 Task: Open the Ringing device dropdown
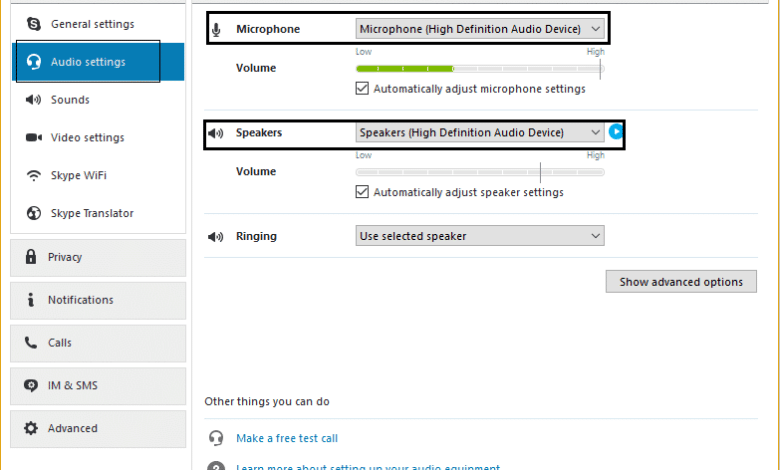point(480,236)
